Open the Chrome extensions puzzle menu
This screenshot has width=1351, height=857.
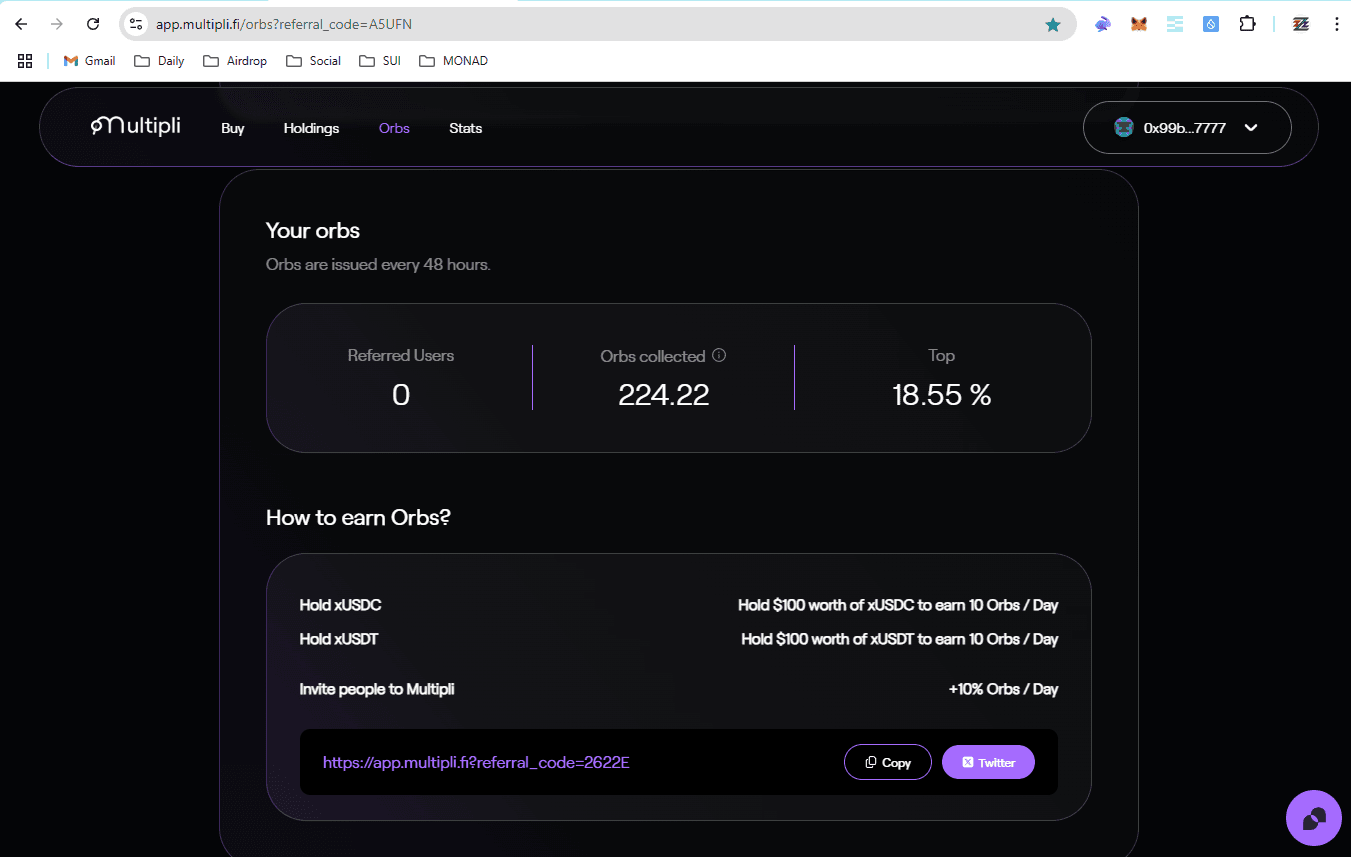[1247, 24]
